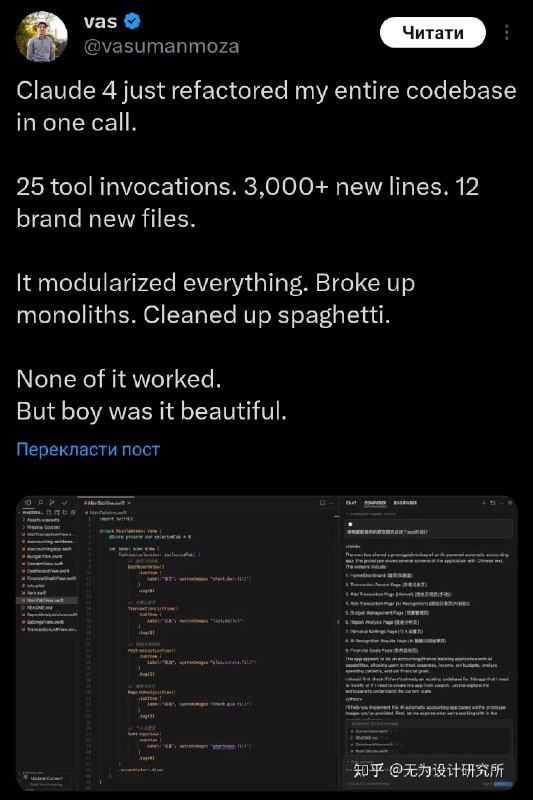Click the vas display name

tap(100, 21)
